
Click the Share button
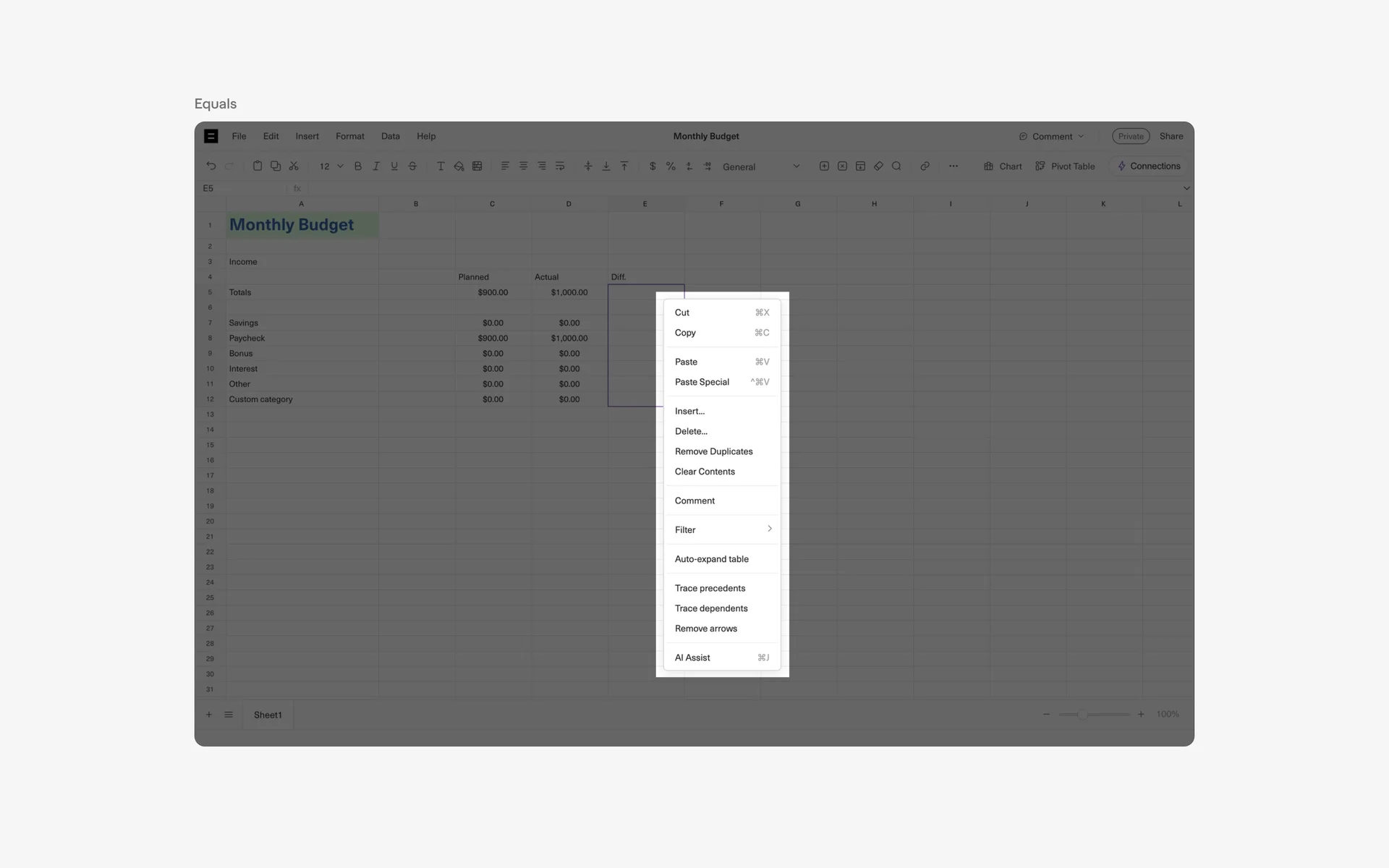pos(1171,136)
